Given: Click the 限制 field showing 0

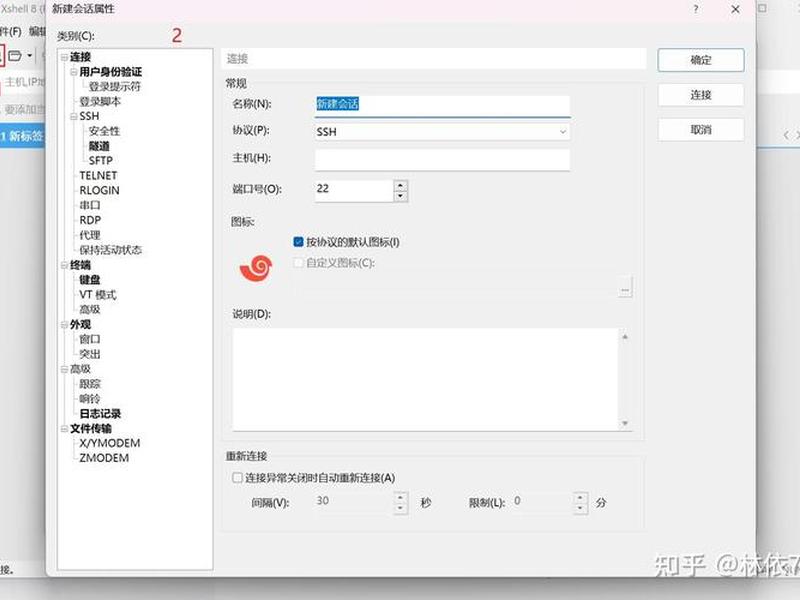Looking at the screenshot, I should click(542, 502).
